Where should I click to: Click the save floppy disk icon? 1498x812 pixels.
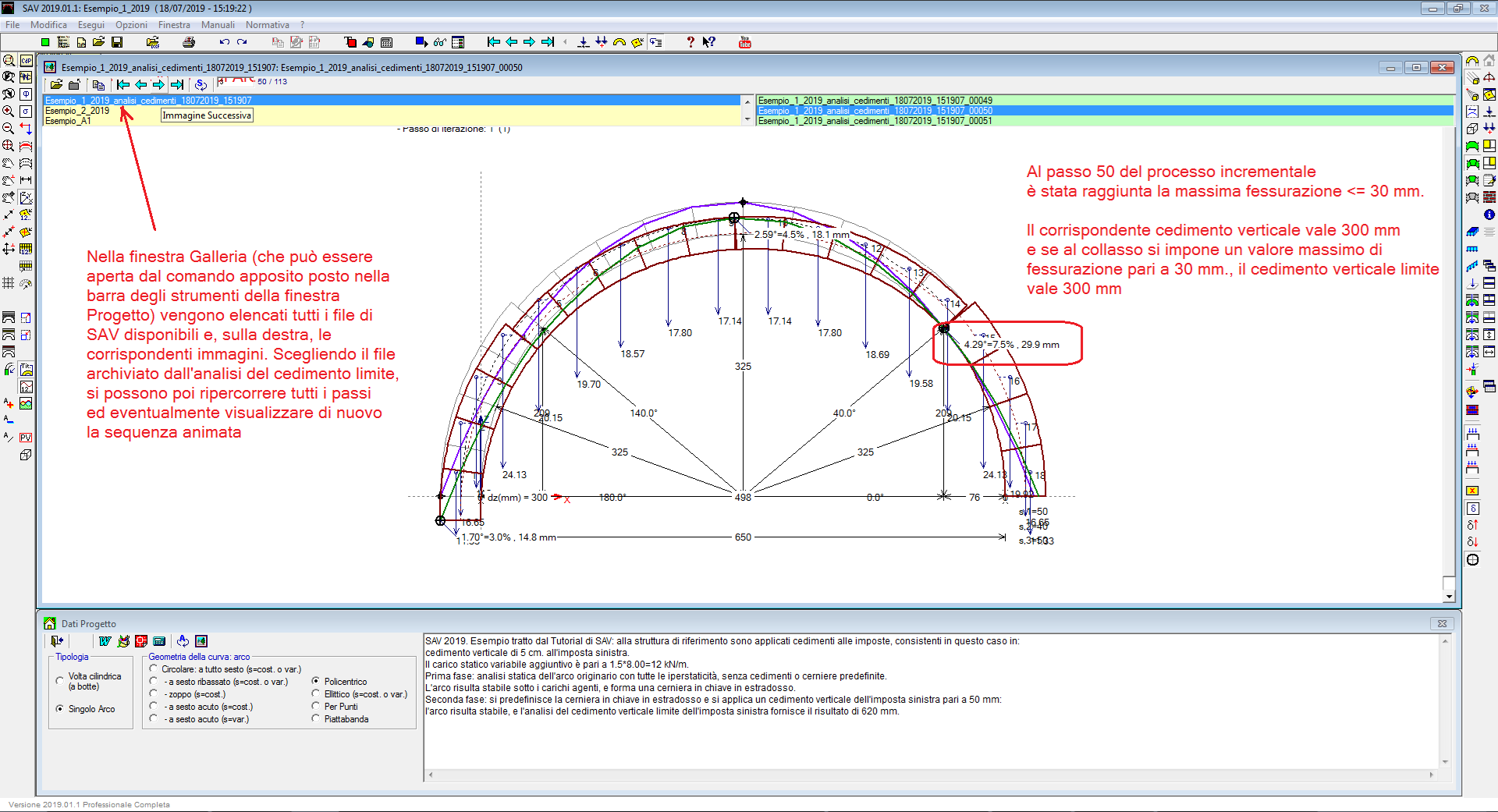point(117,42)
